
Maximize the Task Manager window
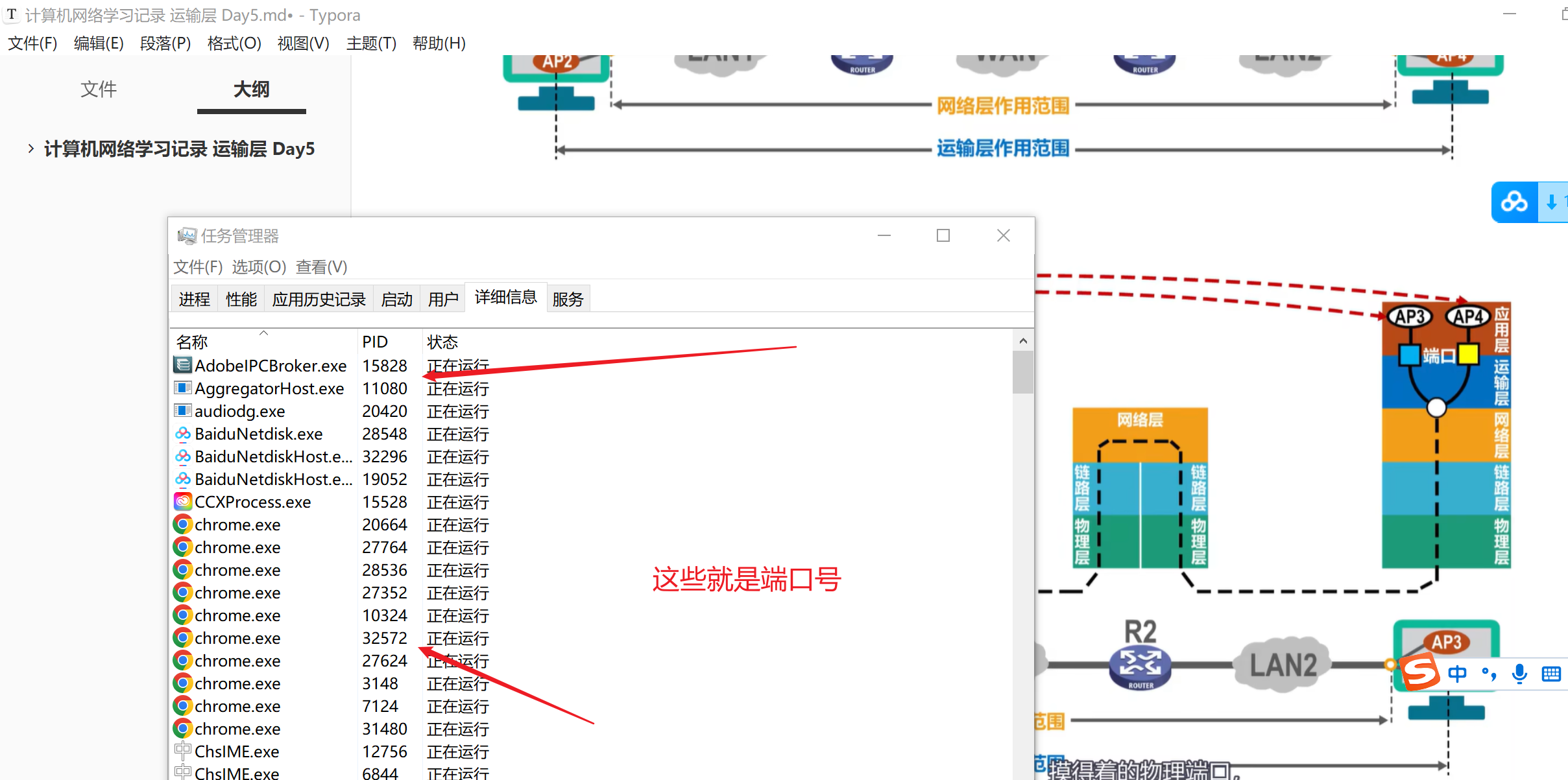(x=943, y=235)
